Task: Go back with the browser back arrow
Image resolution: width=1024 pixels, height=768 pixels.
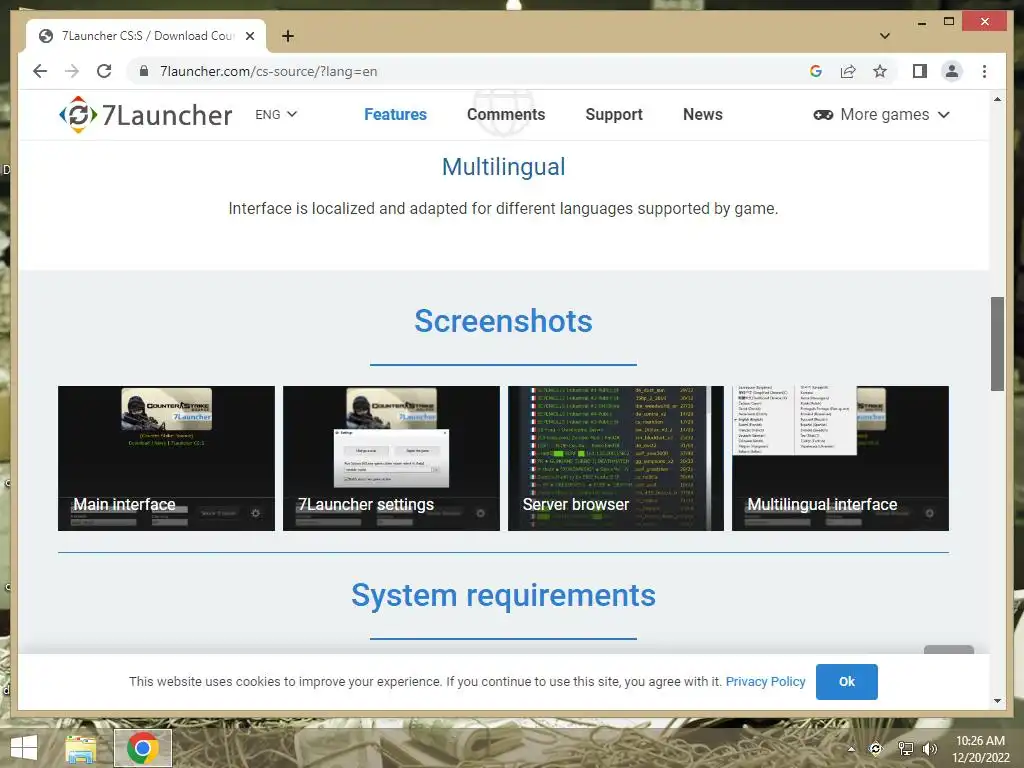Action: click(40, 71)
